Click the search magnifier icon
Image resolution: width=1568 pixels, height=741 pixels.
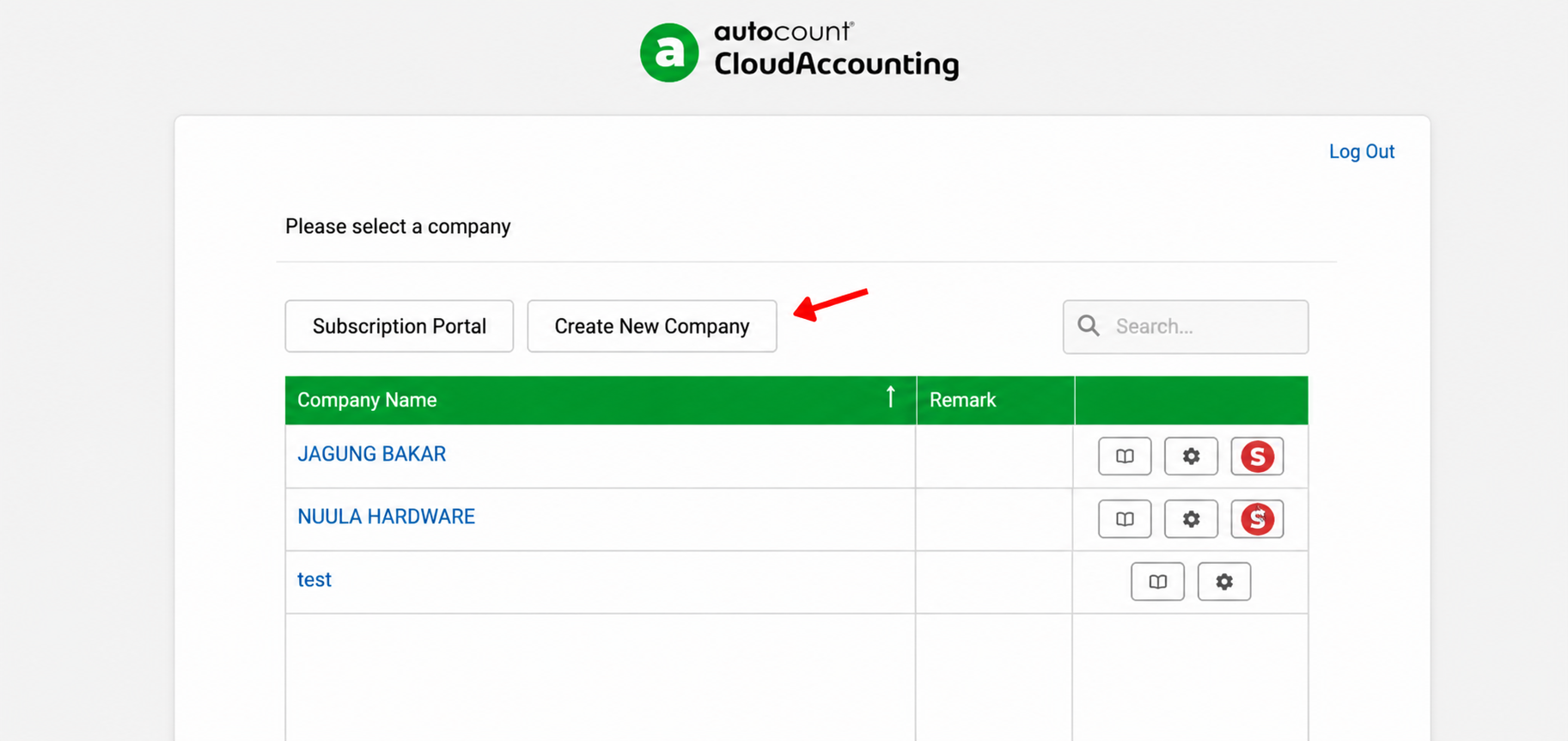[1089, 326]
